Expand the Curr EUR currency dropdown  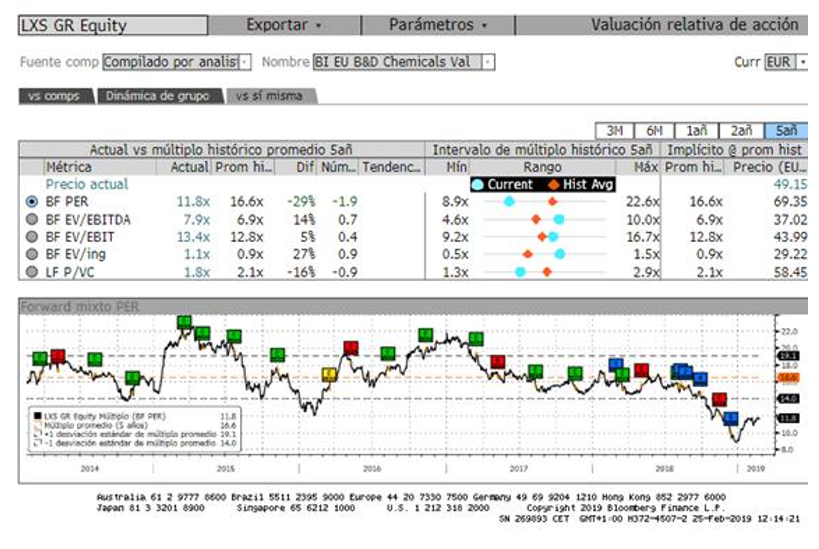pos(802,62)
